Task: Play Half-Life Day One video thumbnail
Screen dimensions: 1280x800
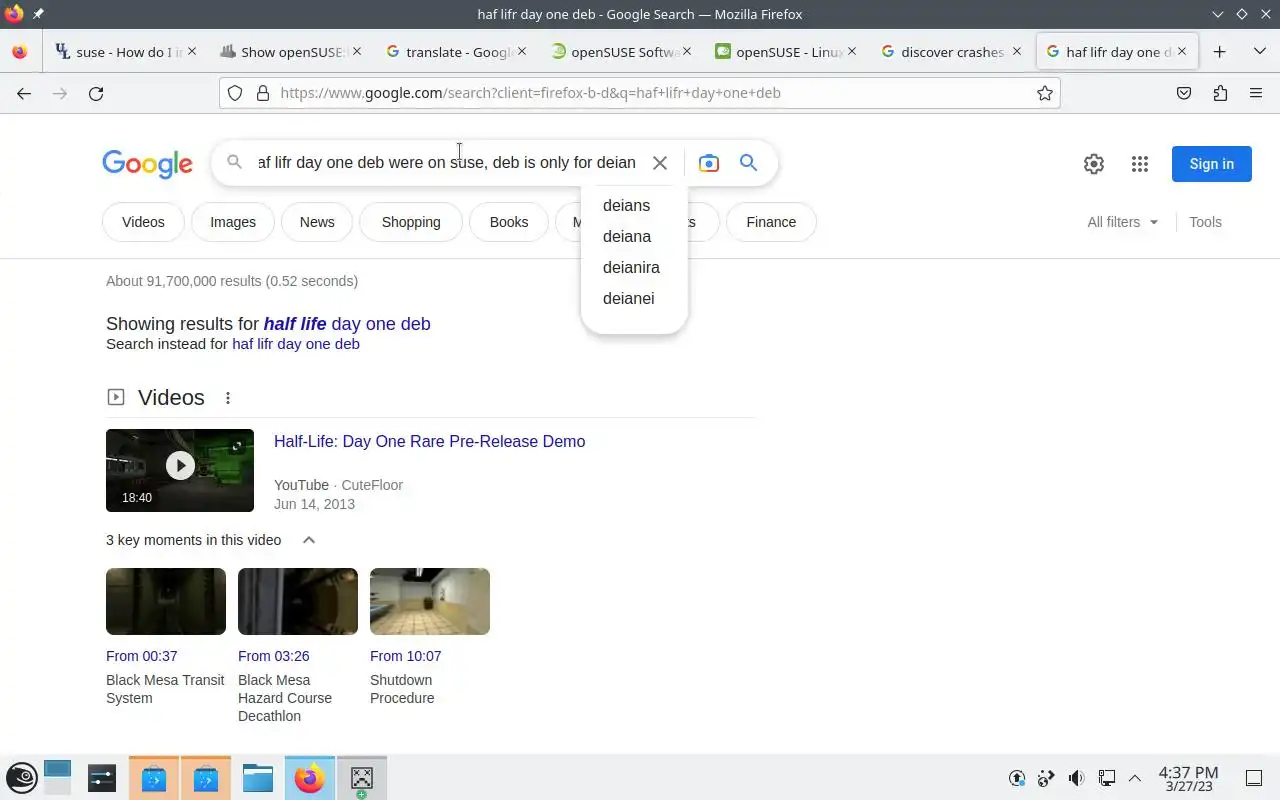Action: [180, 470]
